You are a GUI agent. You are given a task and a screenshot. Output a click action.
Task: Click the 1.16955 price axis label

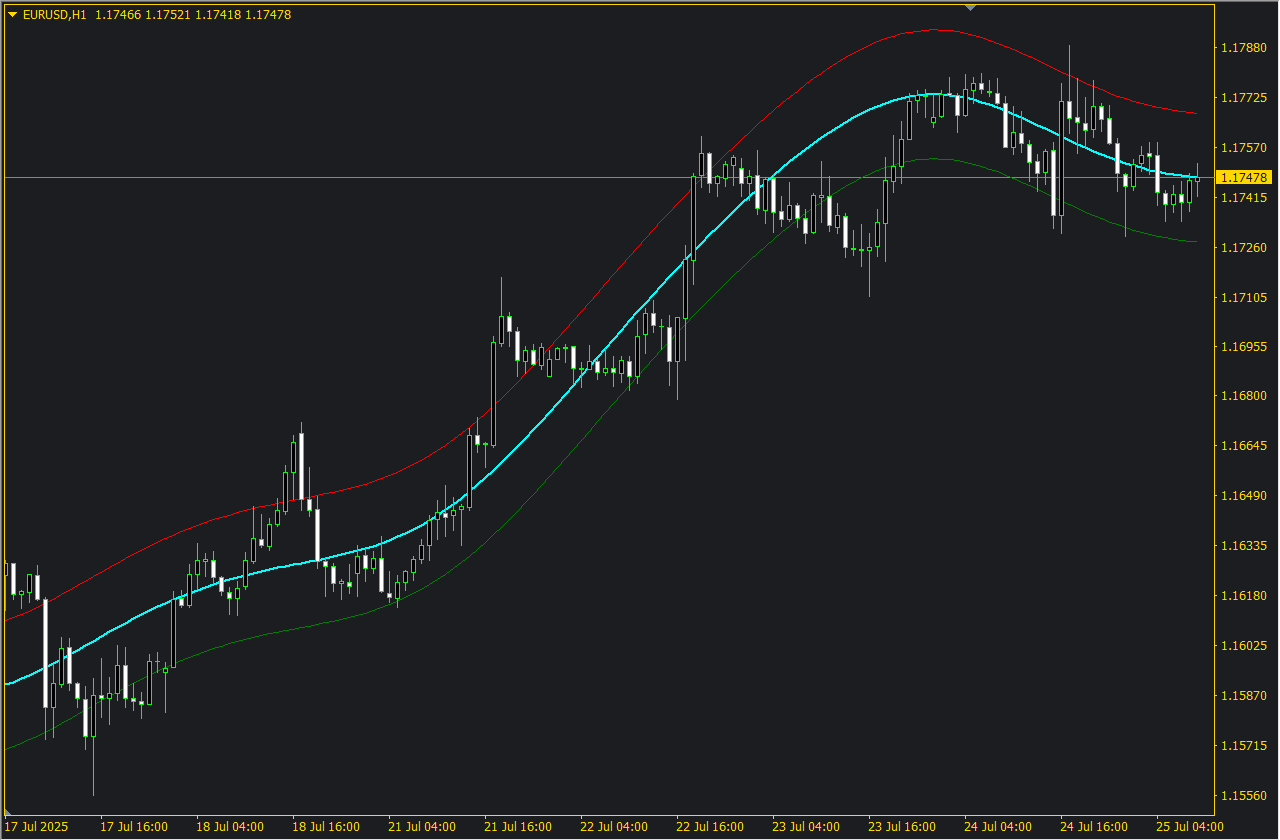pos(1243,347)
